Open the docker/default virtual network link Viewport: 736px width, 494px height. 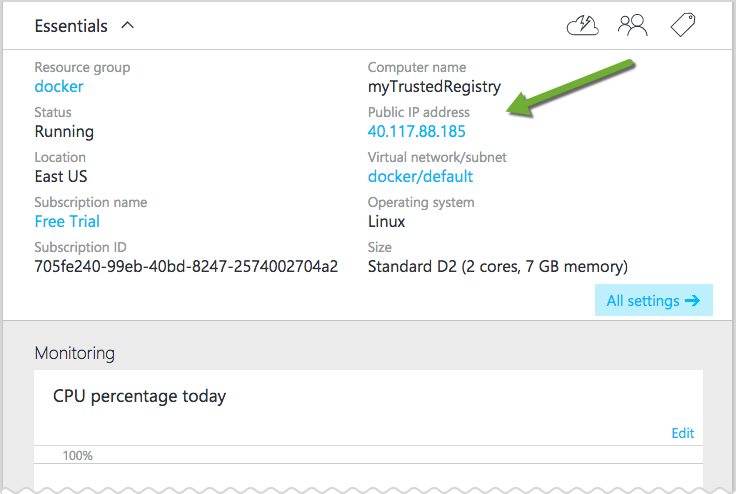[420, 177]
